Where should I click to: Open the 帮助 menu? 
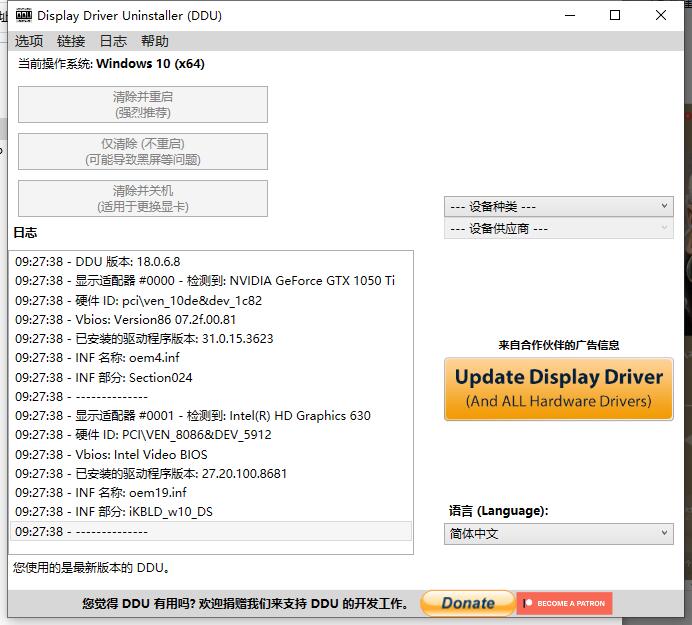click(x=155, y=41)
